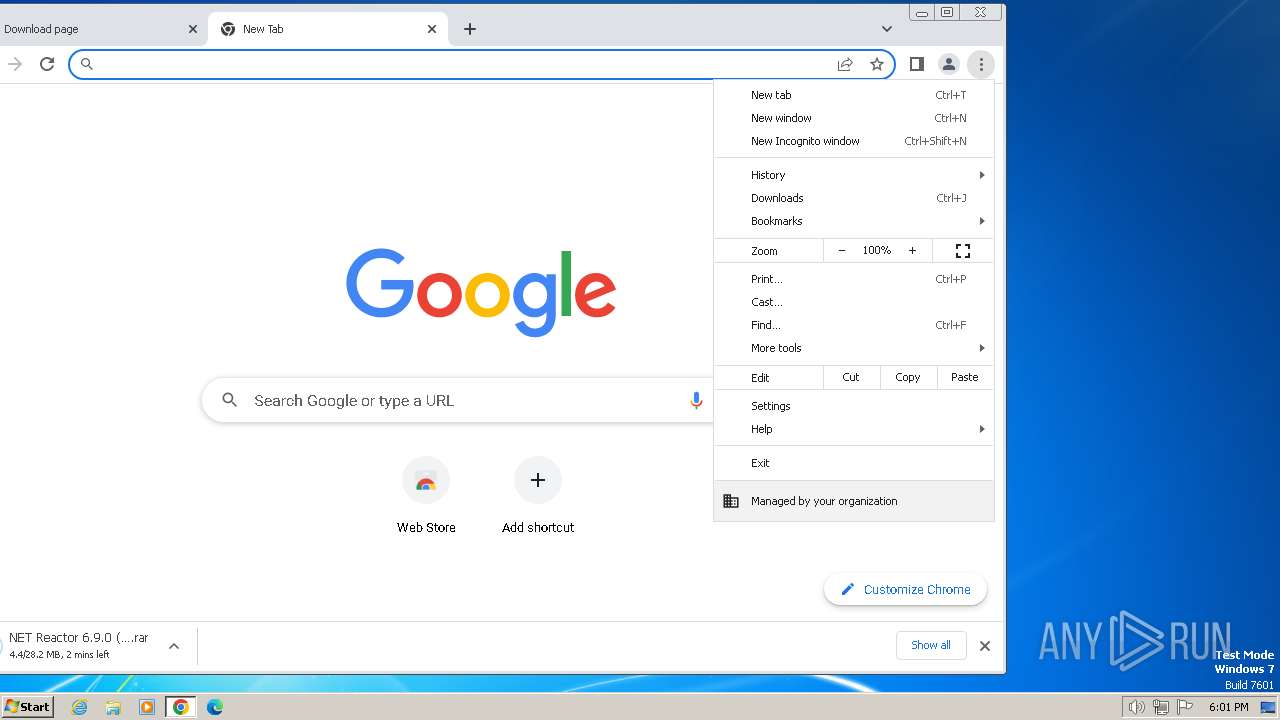Close the Download page tab
Screen dimensions: 1280x720
point(193,29)
